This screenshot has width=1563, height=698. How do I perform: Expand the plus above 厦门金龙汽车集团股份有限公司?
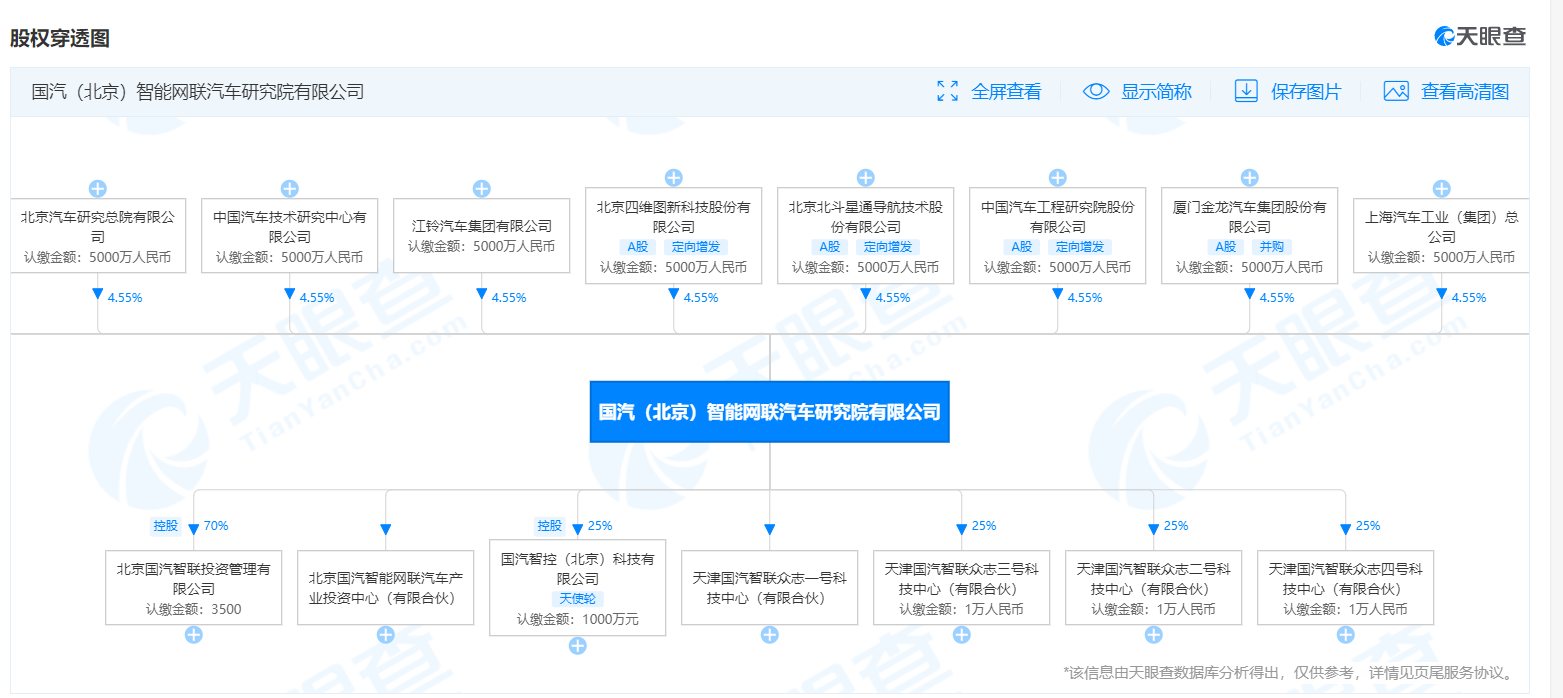click(x=1250, y=178)
